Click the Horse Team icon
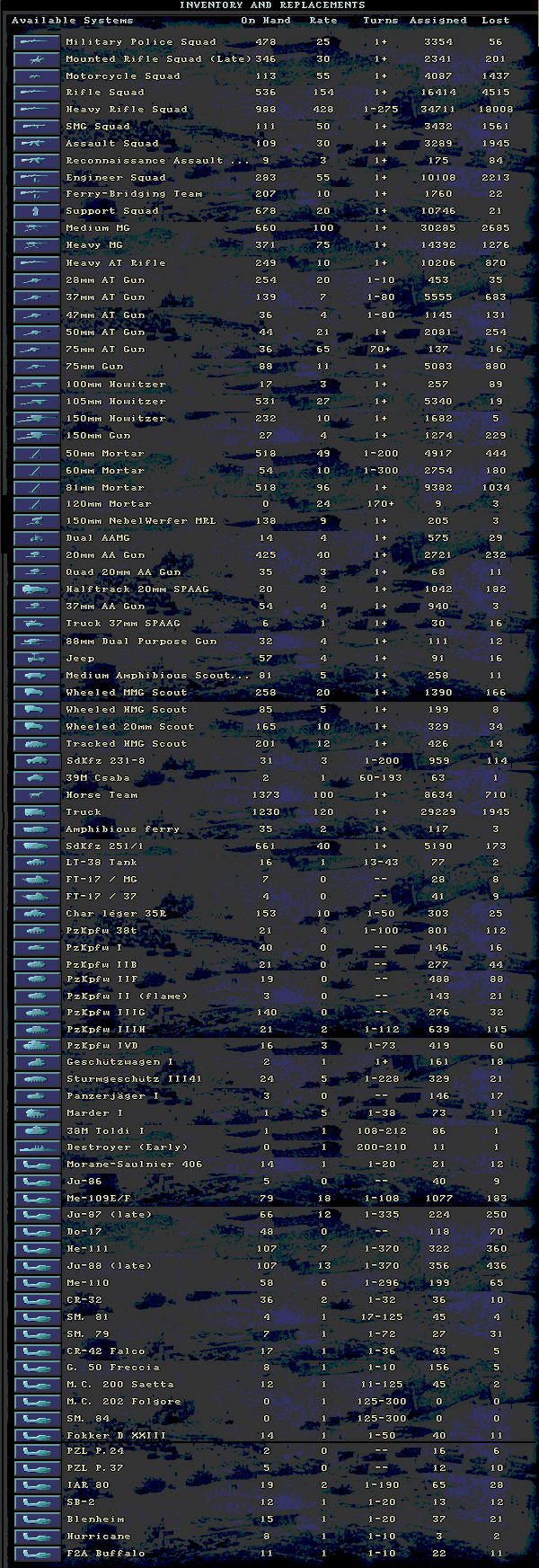The width and height of the screenshot is (539, 1568). point(37,794)
